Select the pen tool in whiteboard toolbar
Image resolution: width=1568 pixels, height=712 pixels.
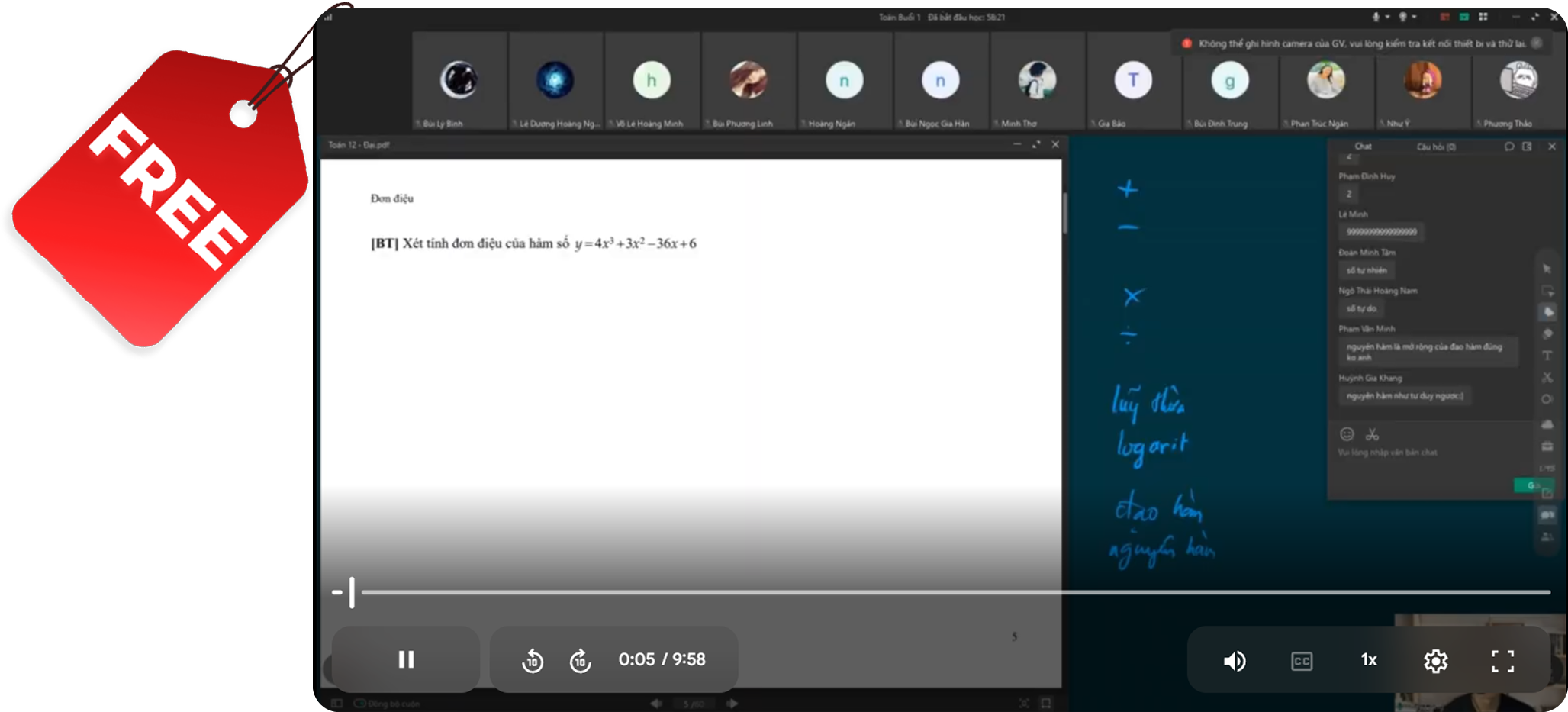pos(1547,312)
